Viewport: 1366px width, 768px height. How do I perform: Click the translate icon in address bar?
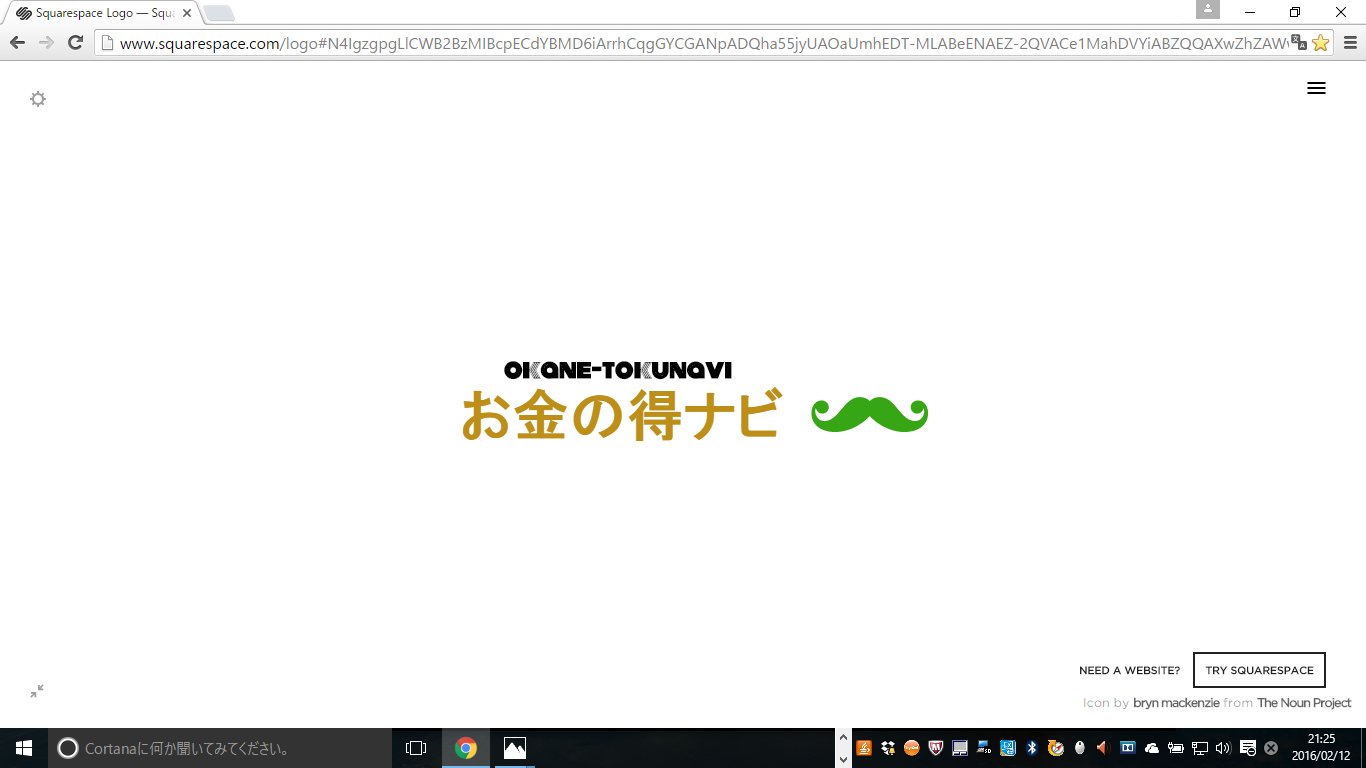pos(1298,42)
